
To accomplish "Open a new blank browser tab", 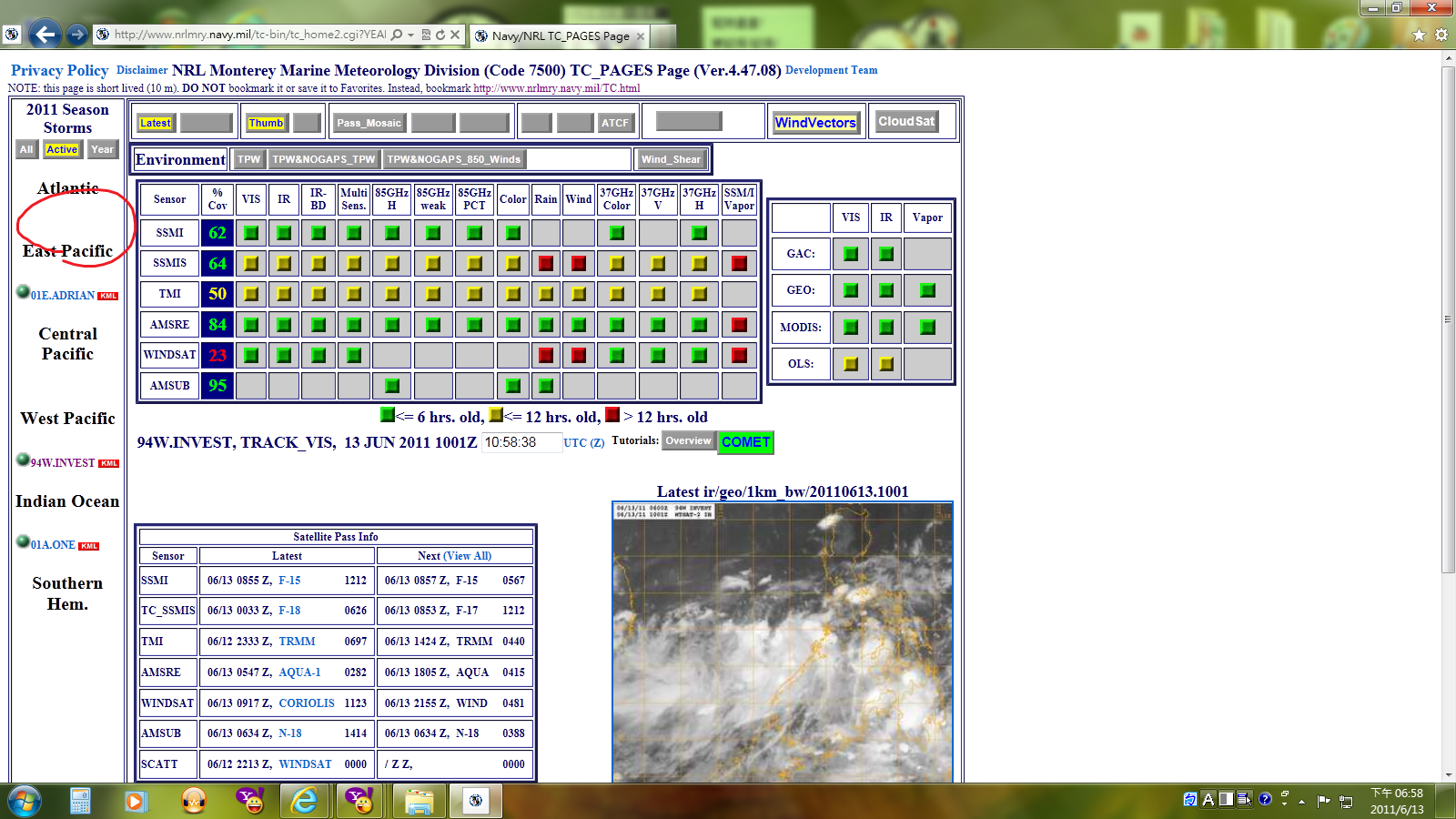I will pos(663,36).
